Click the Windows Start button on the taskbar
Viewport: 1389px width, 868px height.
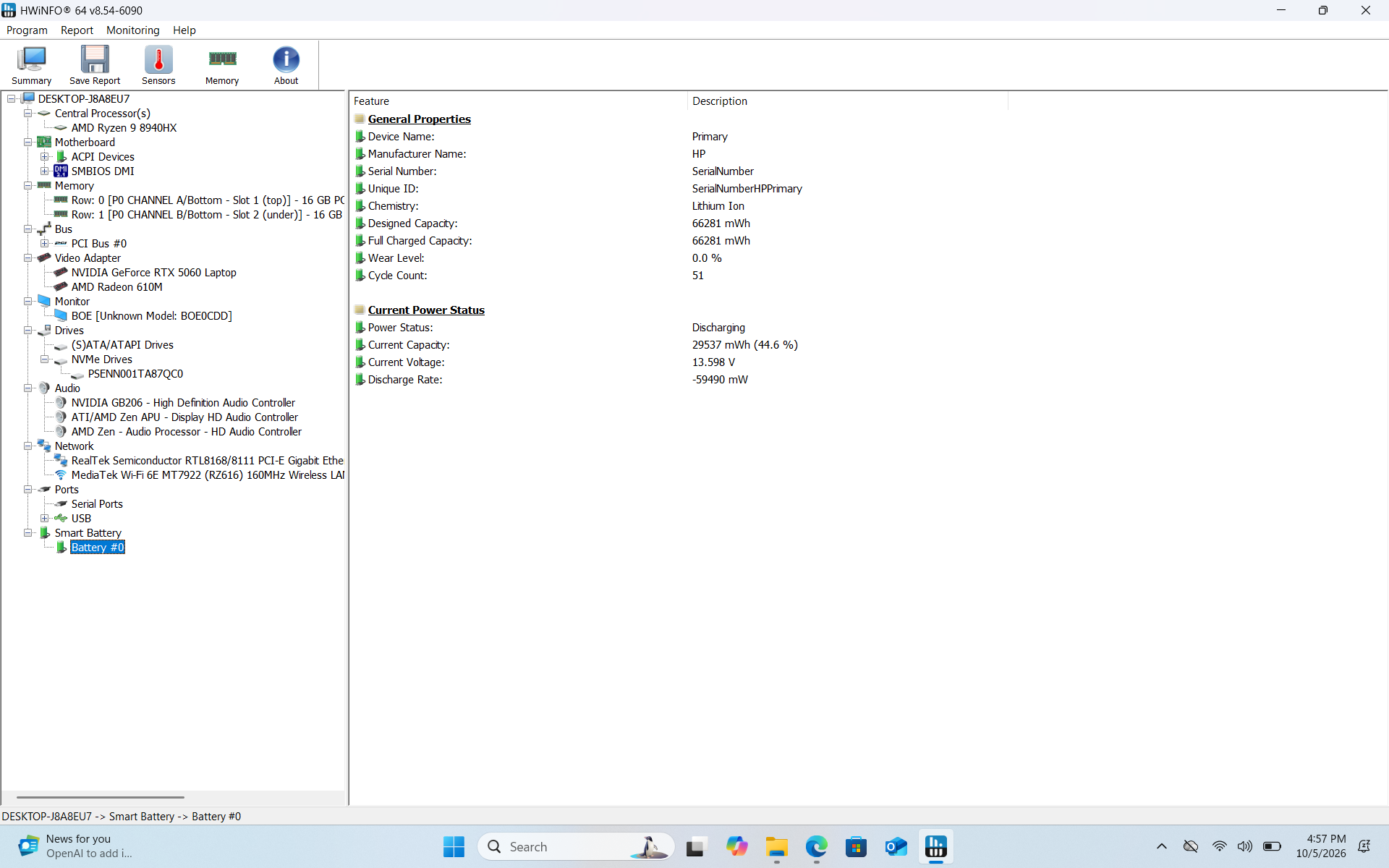[454, 846]
